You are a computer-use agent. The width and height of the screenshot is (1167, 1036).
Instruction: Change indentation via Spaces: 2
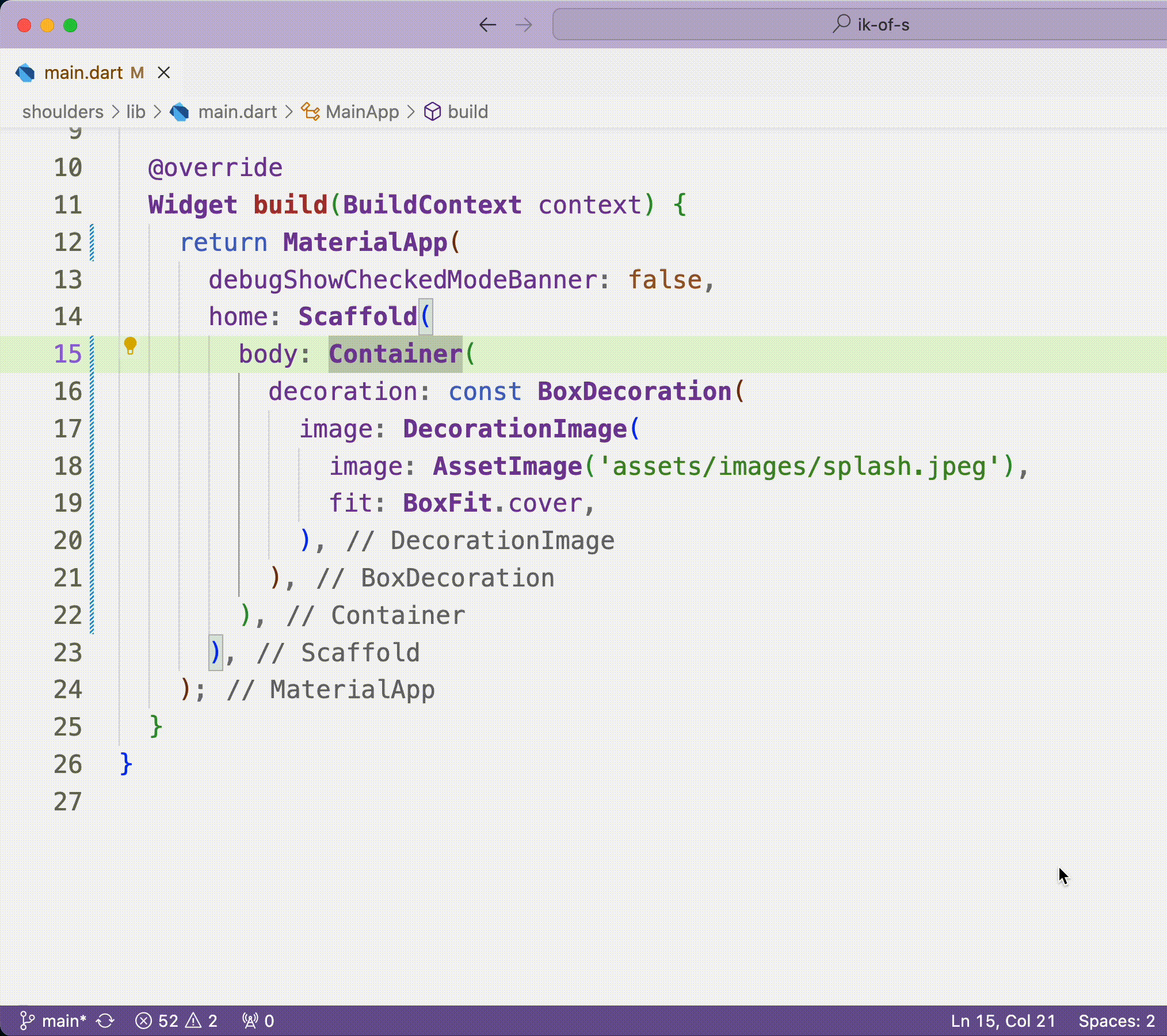pos(1116,1020)
